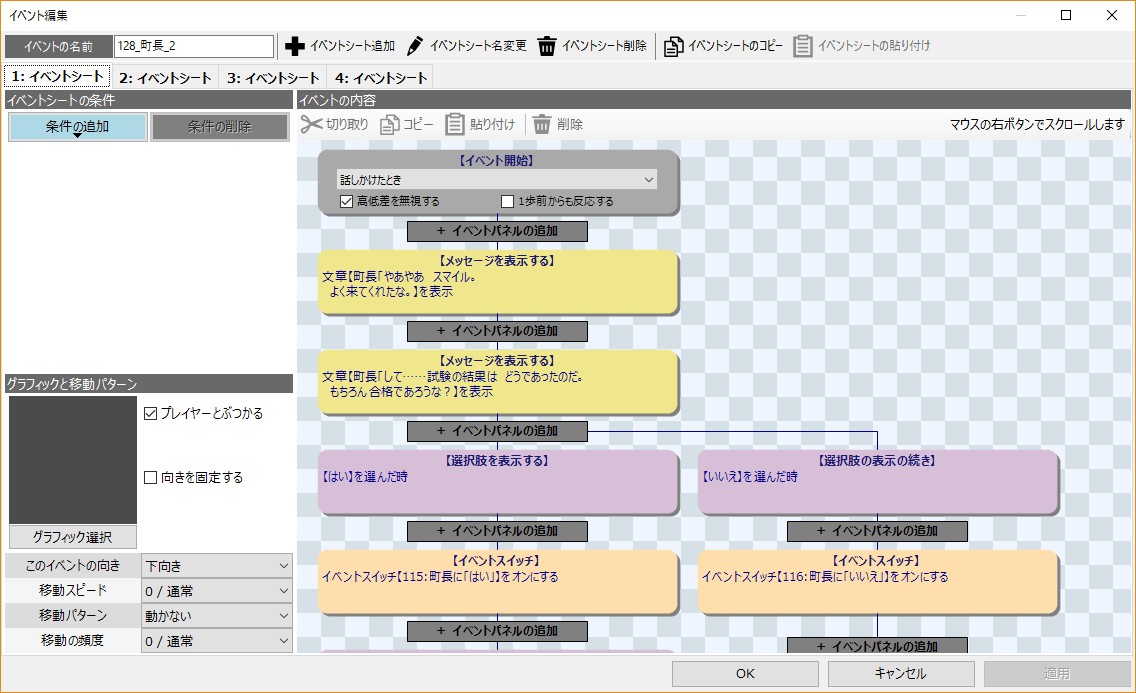Screen dimensions: 1136x693
Task: Open the 条件の追加 dropdown button
Action: pyautogui.click(x=78, y=127)
